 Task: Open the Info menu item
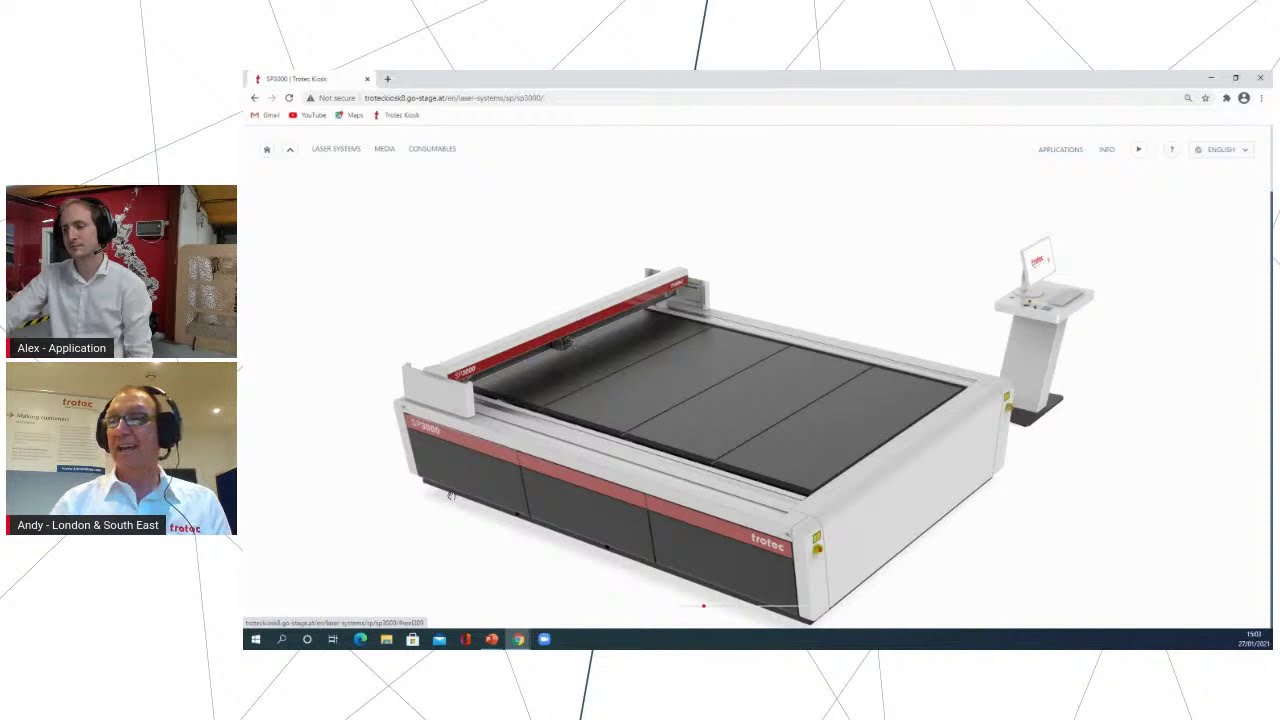pyautogui.click(x=1107, y=149)
